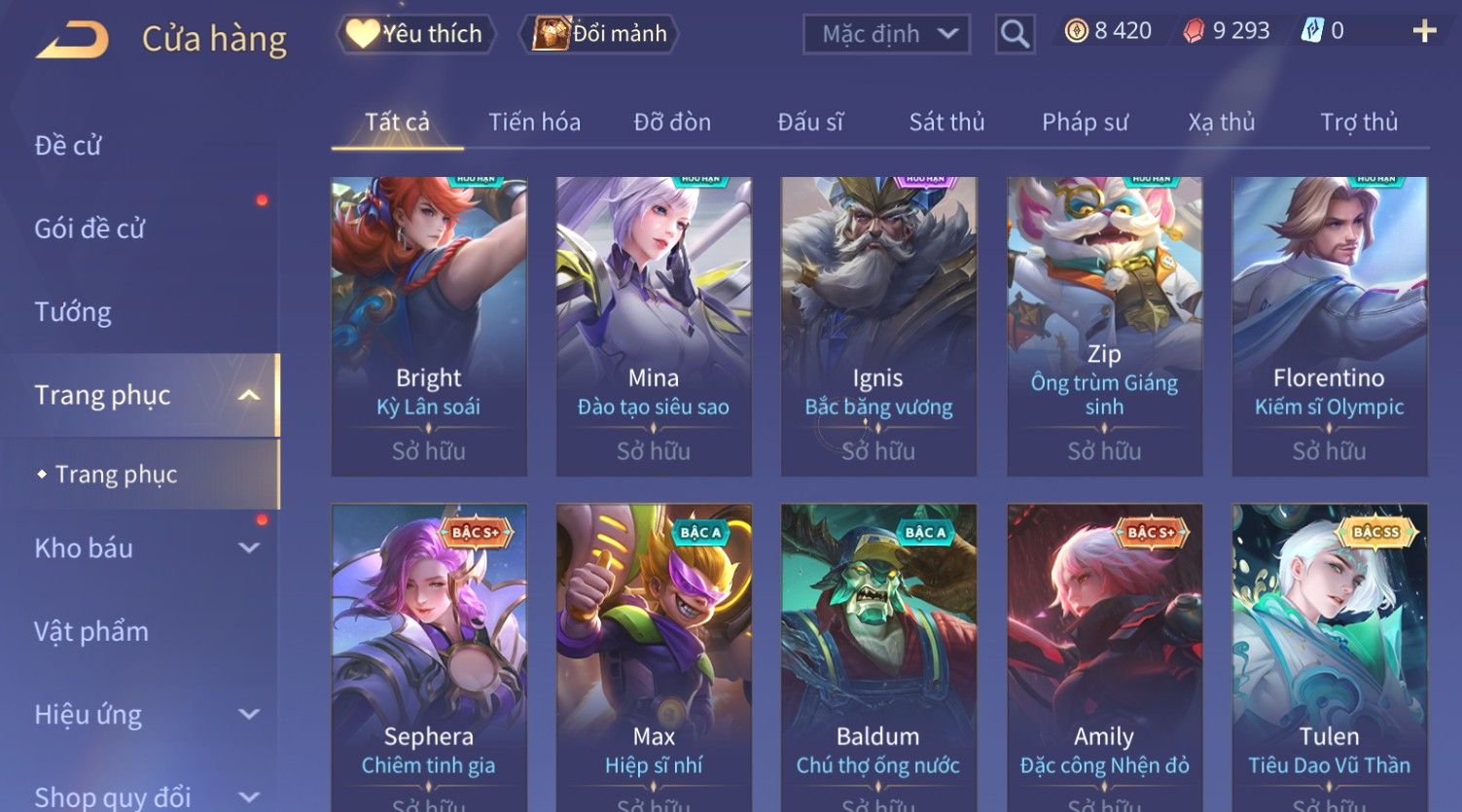1462x812 pixels.
Task: Open Gói đề cử in sidebar
Action: click(x=89, y=229)
